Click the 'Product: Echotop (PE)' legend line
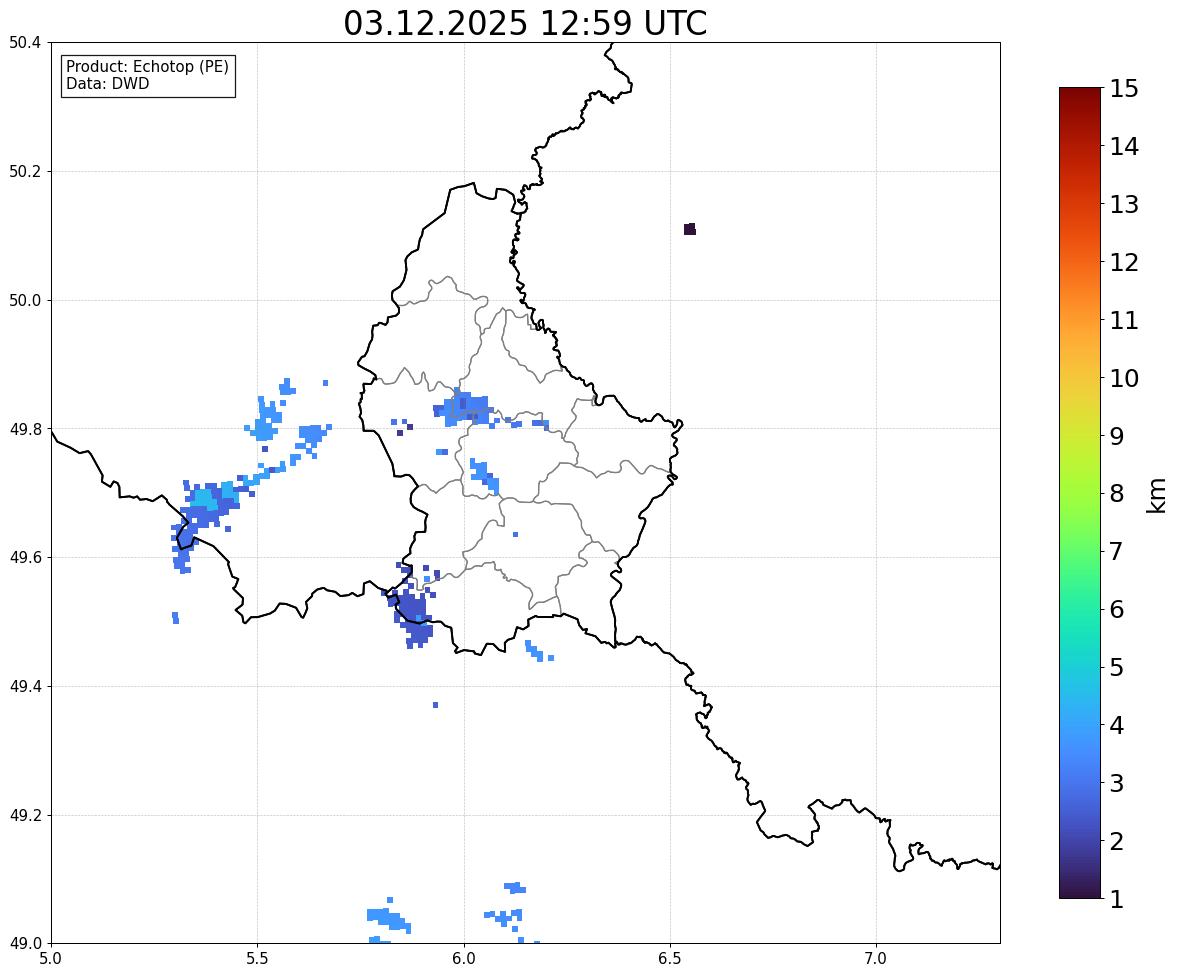The width and height of the screenshot is (1178, 976). point(147,67)
